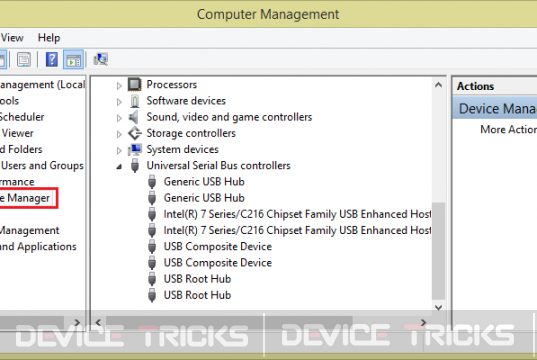Click the device list horizontal scroll-right arrow
The image size is (537, 360).
click(423, 322)
